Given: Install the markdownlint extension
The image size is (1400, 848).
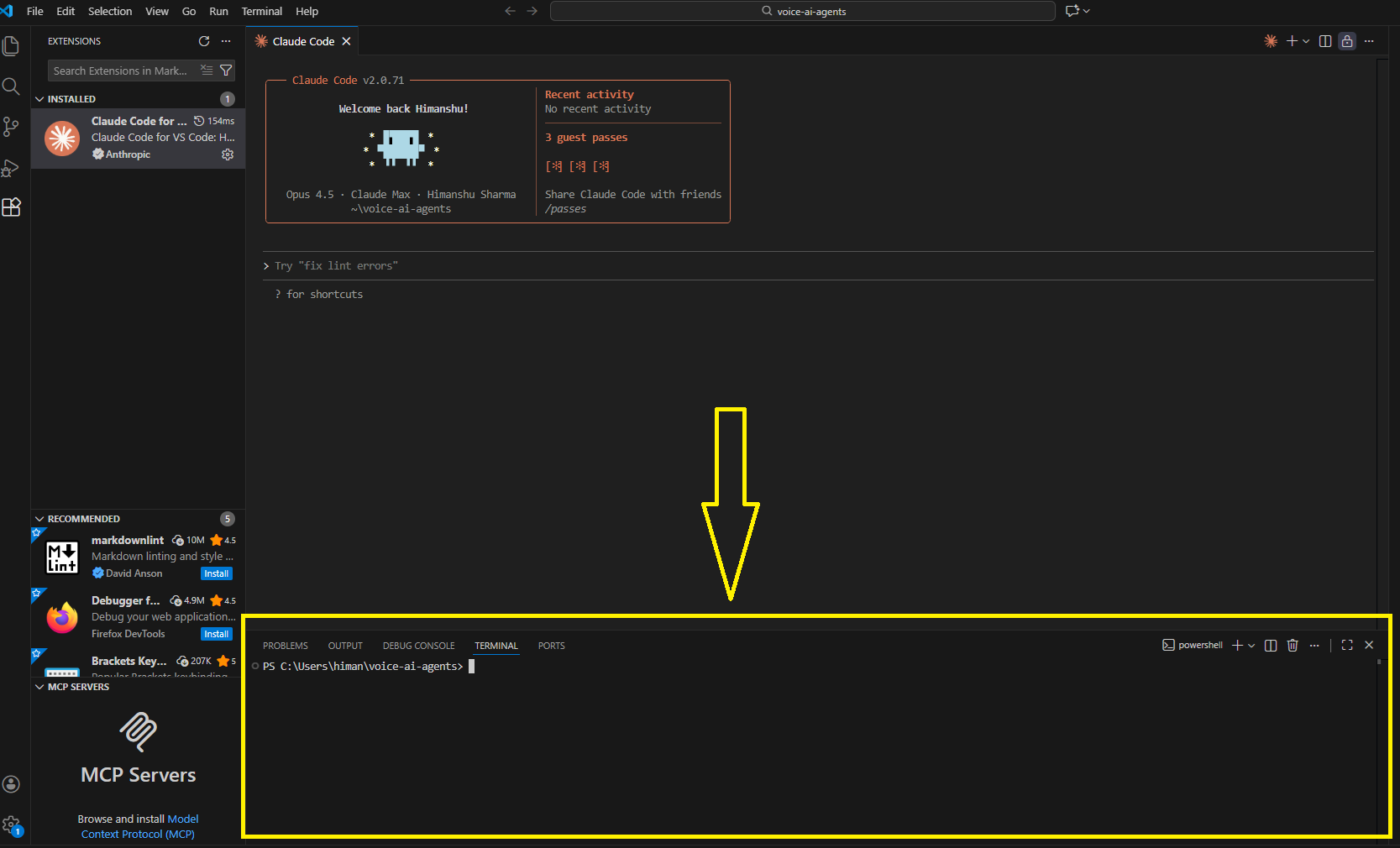Looking at the screenshot, I should coord(217,573).
